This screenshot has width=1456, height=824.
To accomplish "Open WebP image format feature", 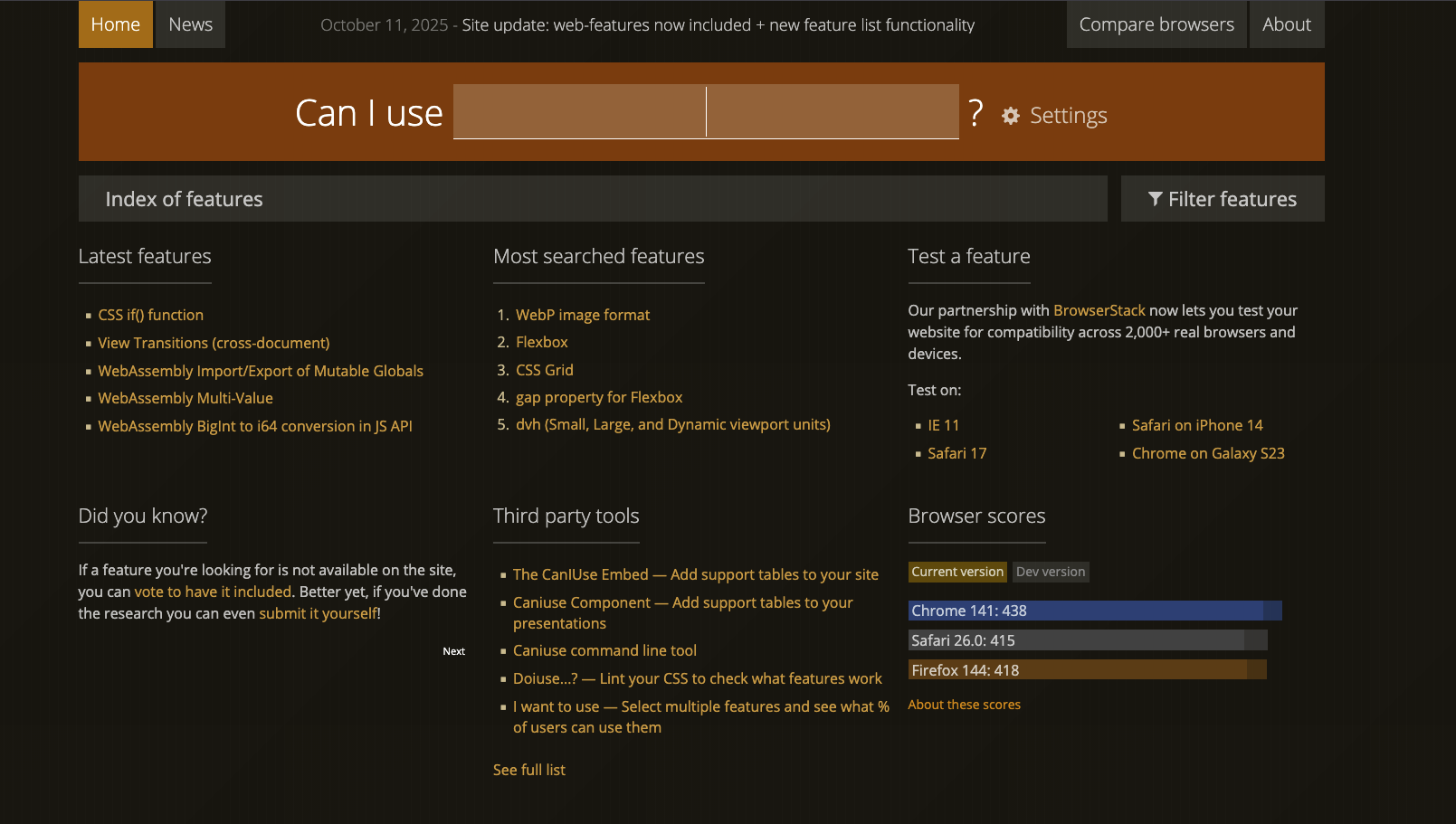I will (582, 315).
